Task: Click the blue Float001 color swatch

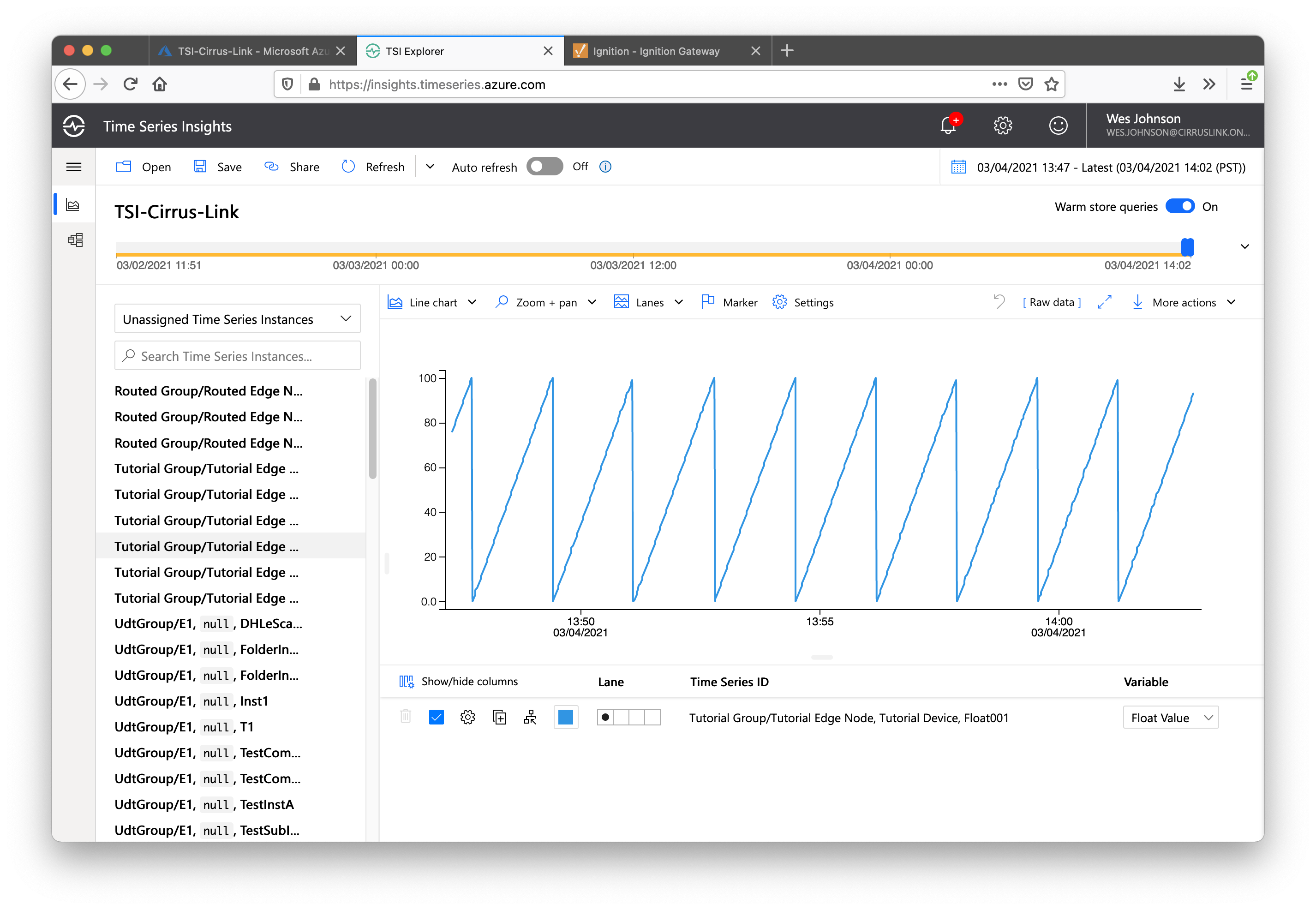Action: pyautogui.click(x=566, y=717)
